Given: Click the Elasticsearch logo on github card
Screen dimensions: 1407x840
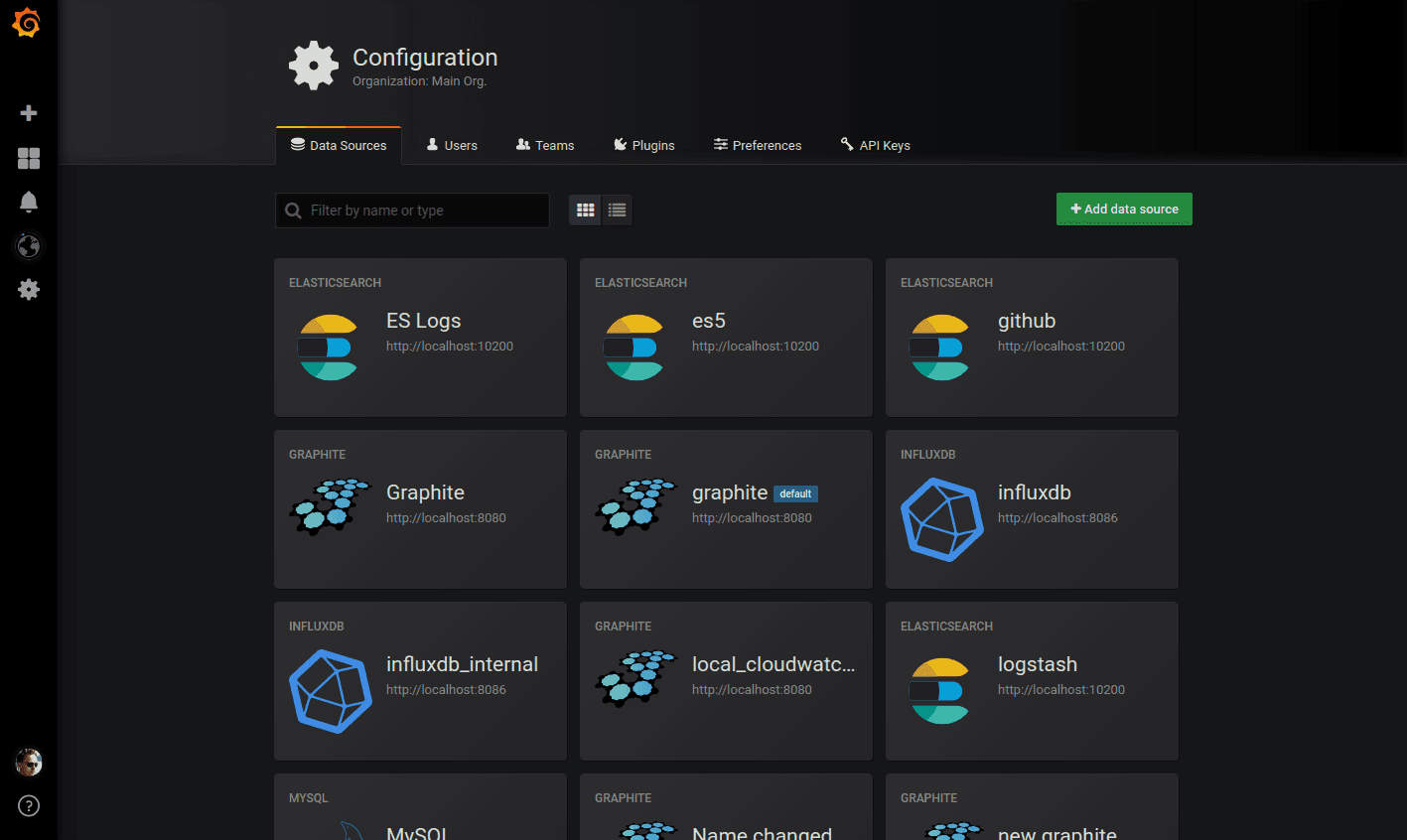Looking at the screenshot, I should pos(939,348).
